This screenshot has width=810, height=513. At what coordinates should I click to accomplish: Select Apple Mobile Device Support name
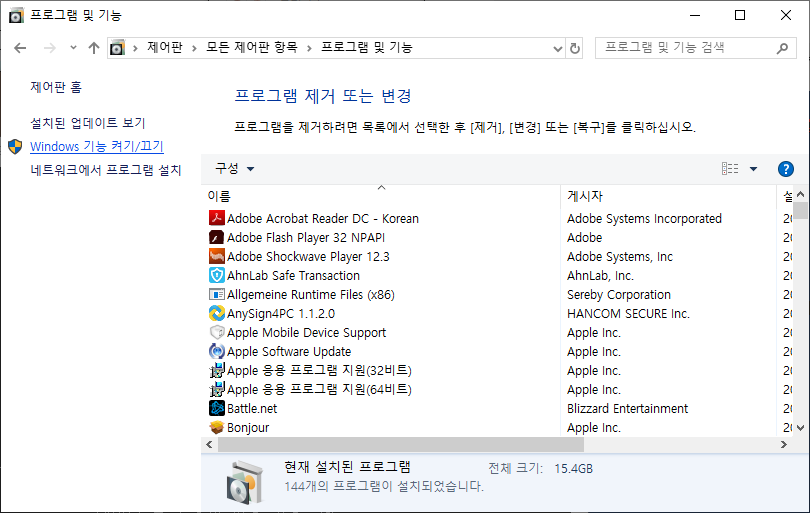pos(306,333)
